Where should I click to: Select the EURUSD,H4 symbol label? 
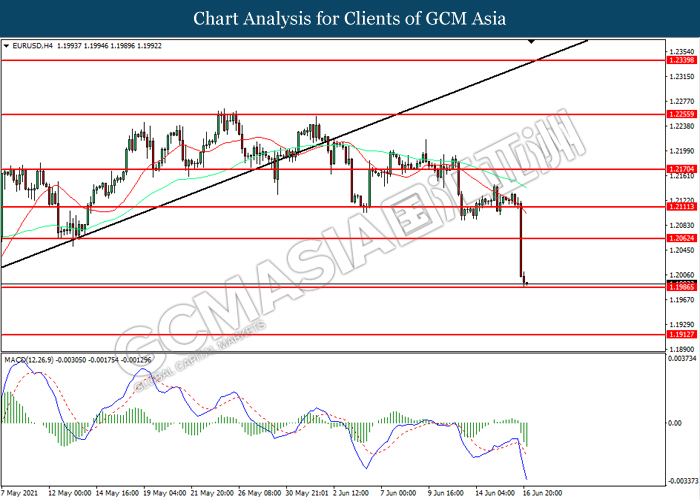pyautogui.click(x=33, y=46)
